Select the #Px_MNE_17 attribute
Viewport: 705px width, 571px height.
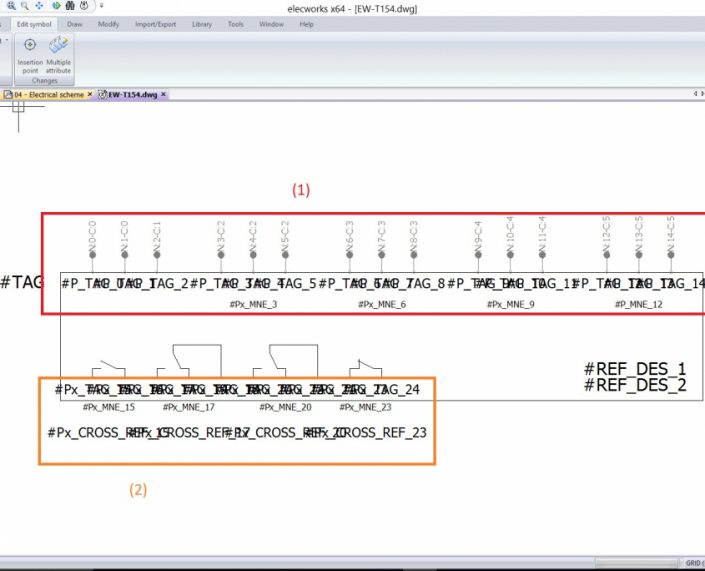point(188,407)
